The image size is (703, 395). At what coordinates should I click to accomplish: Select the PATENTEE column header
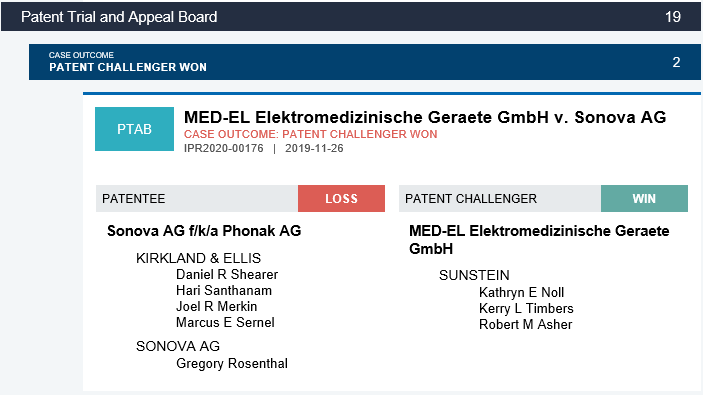[x=197, y=198]
